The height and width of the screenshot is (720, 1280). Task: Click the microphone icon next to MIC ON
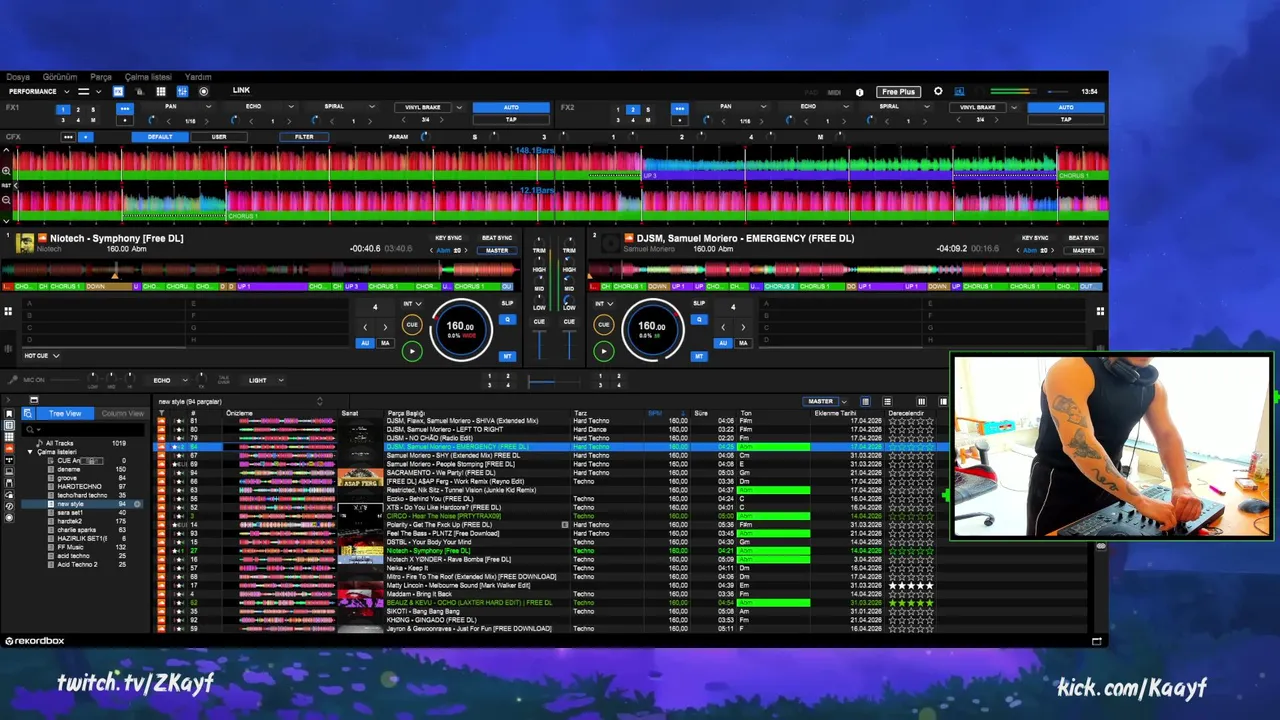(x=13, y=380)
